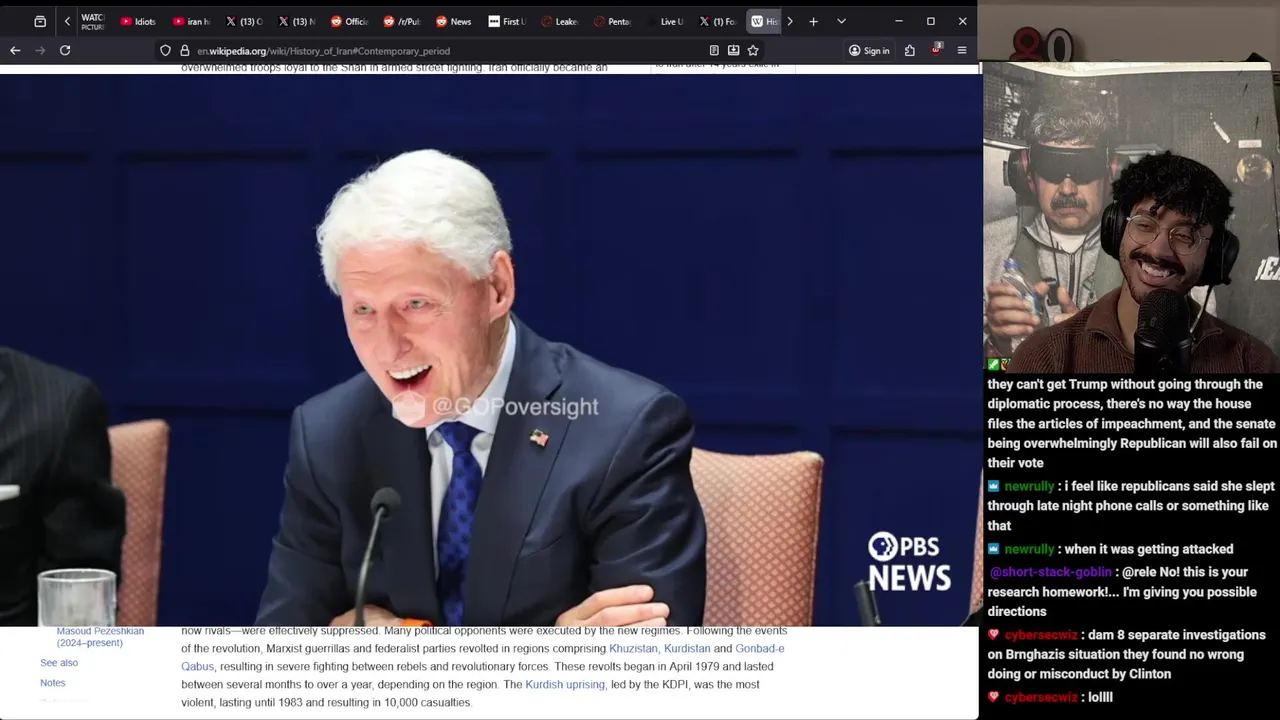This screenshot has width=1280, height=720.
Task: Switch to the News Reddit tab
Action: [x=455, y=21]
